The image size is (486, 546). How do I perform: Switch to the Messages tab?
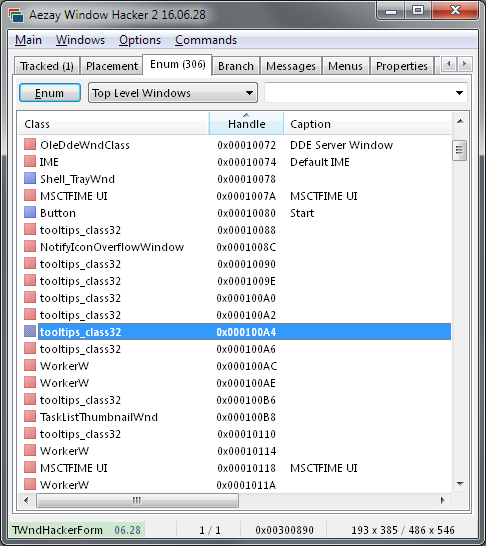[291, 66]
